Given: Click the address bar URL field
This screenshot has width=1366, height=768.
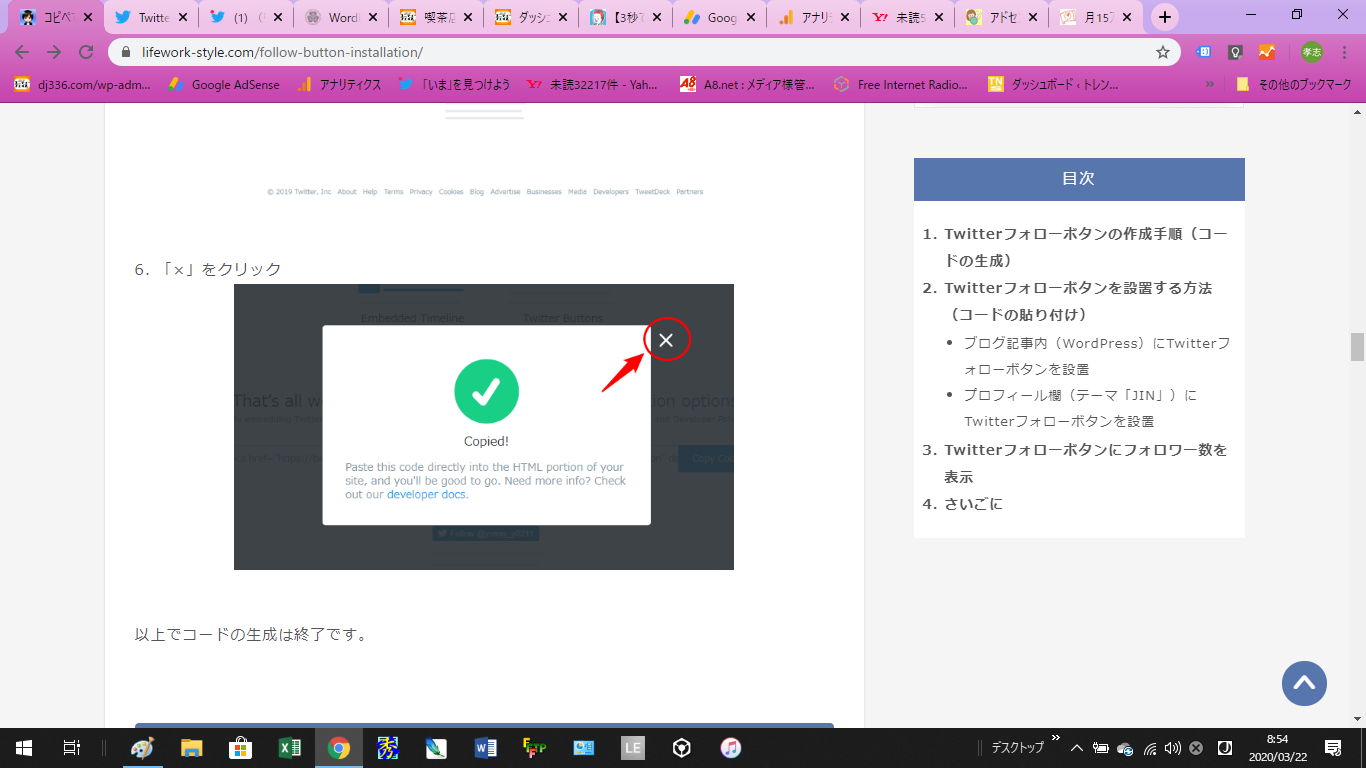Looking at the screenshot, I should pos(640,52).
